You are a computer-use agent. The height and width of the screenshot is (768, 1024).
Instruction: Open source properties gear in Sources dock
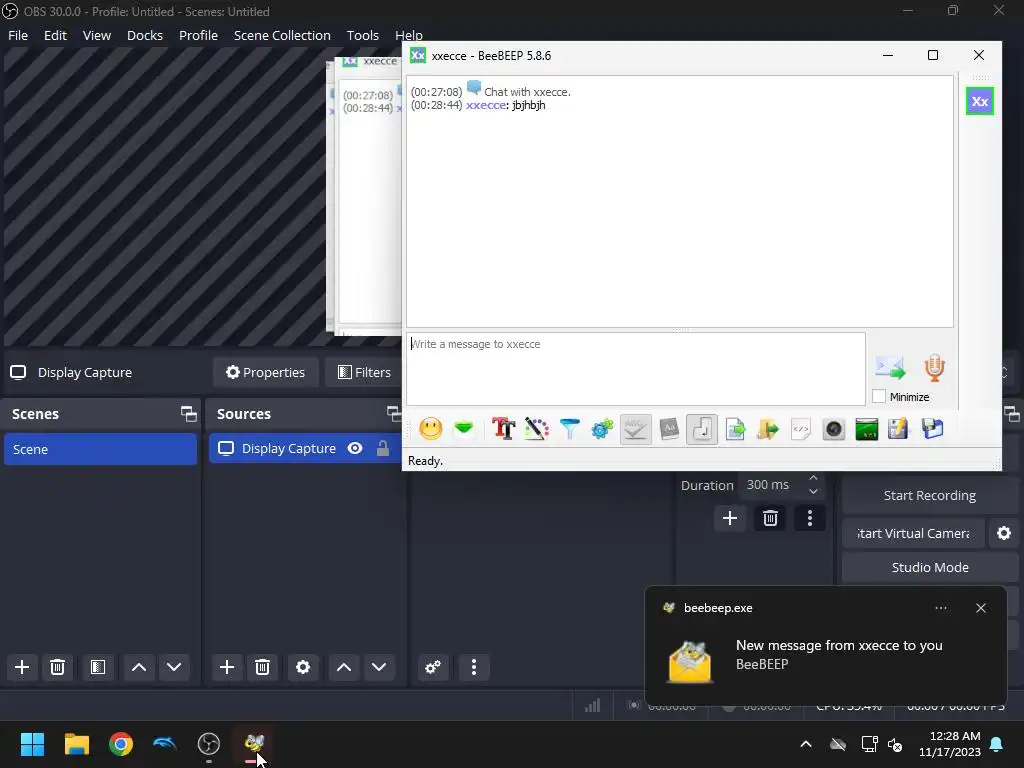[x=303, y=667]
